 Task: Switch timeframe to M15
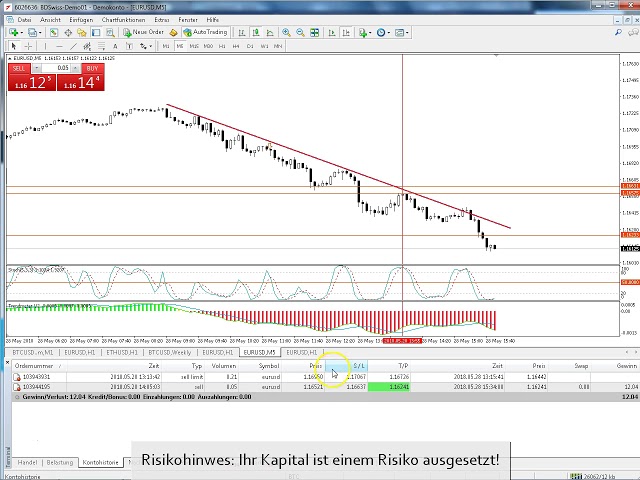click(194, 46)
